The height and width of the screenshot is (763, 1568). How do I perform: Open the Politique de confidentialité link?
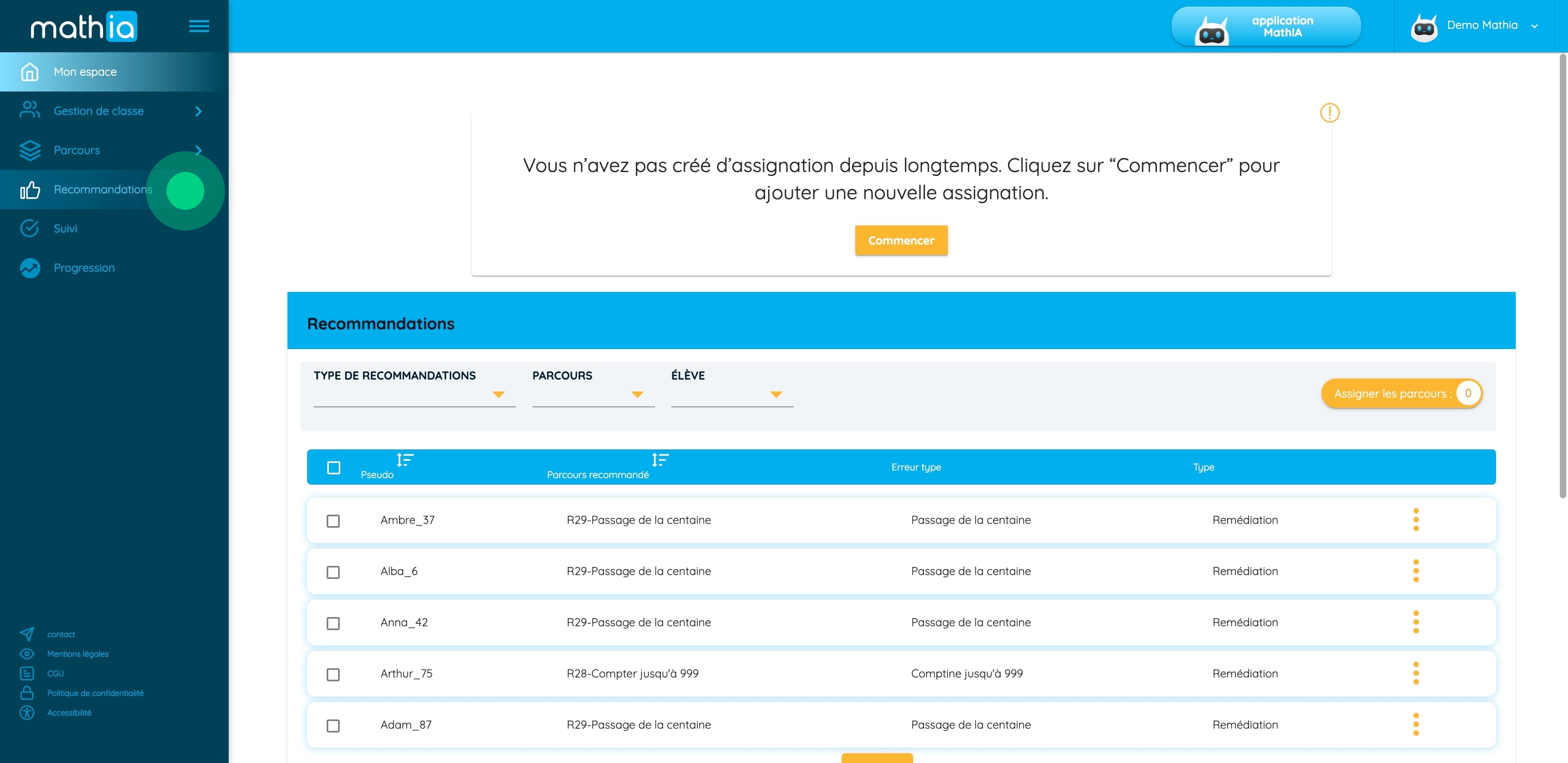tap(96, 693)
